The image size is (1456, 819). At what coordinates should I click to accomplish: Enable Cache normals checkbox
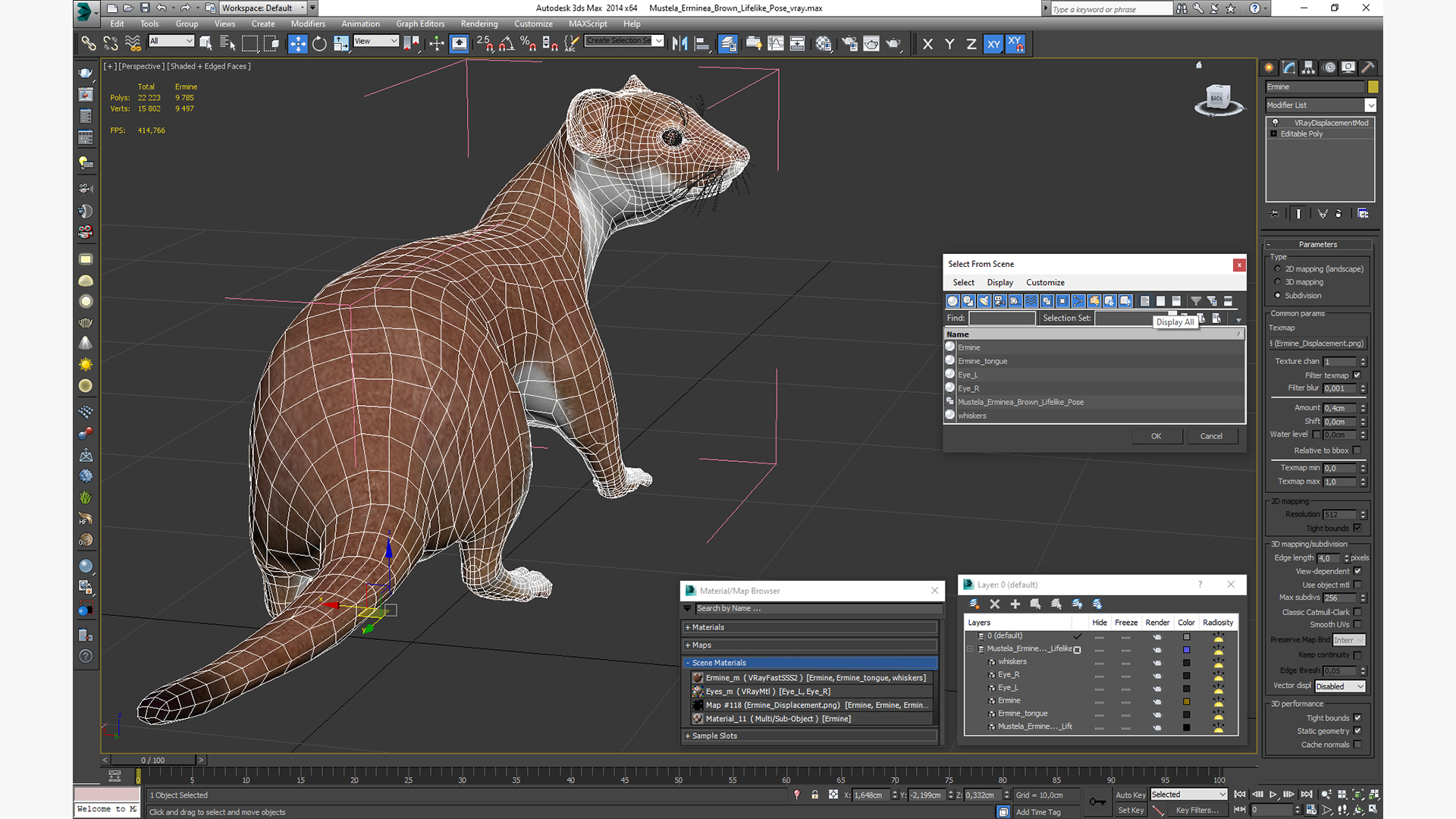click(x=1357, y=745)
